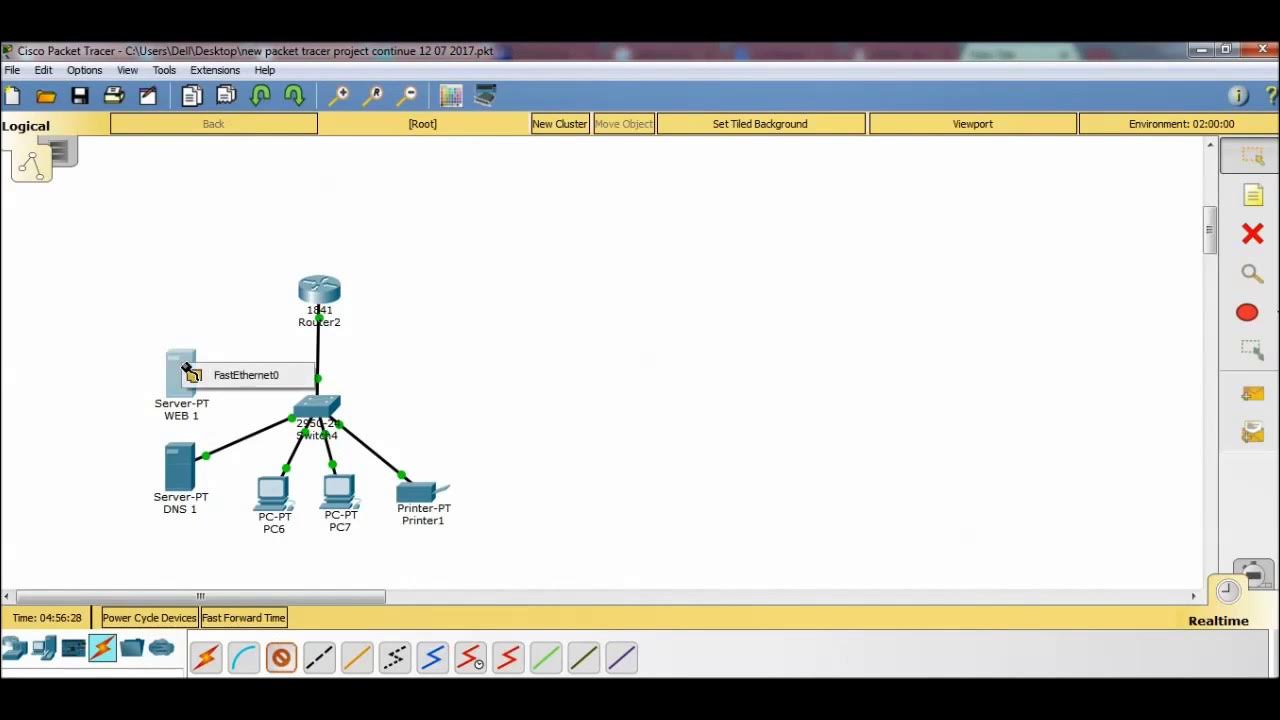1280x720 pixels.
Task: Undo the last action with green arrow
Action: coord(260,96)
